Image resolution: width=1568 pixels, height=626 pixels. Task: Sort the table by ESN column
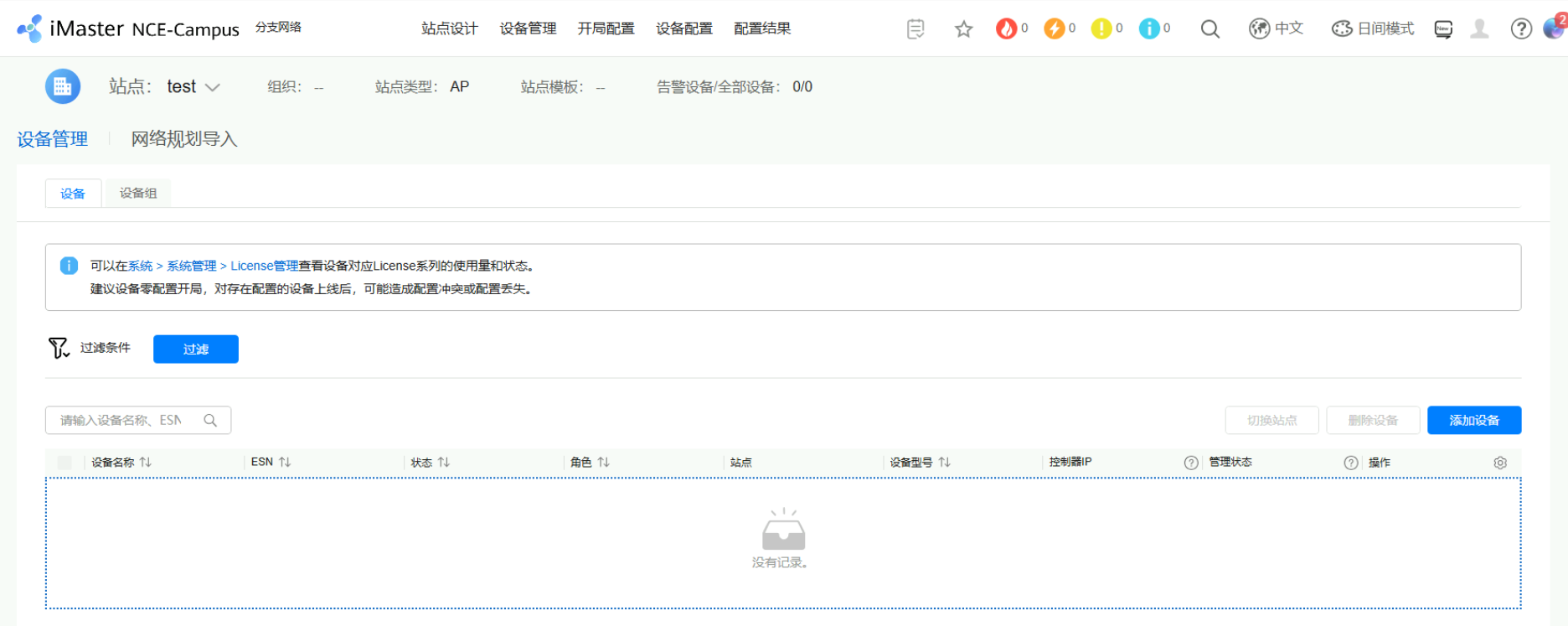click(285, 462)
